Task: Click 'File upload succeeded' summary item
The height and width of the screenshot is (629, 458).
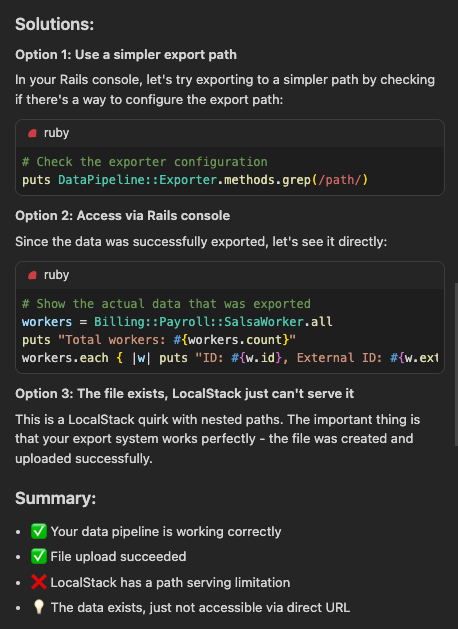Action: [x=118, y=556]
